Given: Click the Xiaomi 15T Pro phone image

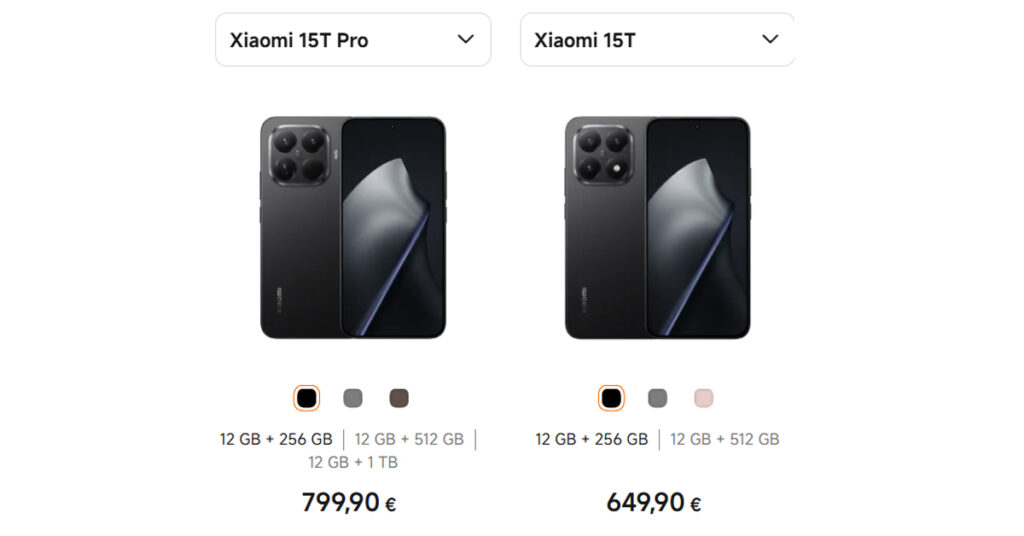Looking at the screenshot, I should click(353, 228).
